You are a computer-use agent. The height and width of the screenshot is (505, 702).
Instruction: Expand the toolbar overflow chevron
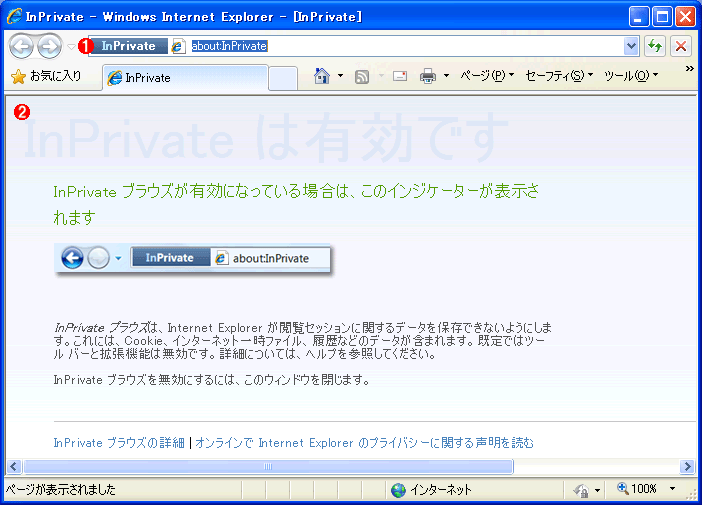coord(689,68)
